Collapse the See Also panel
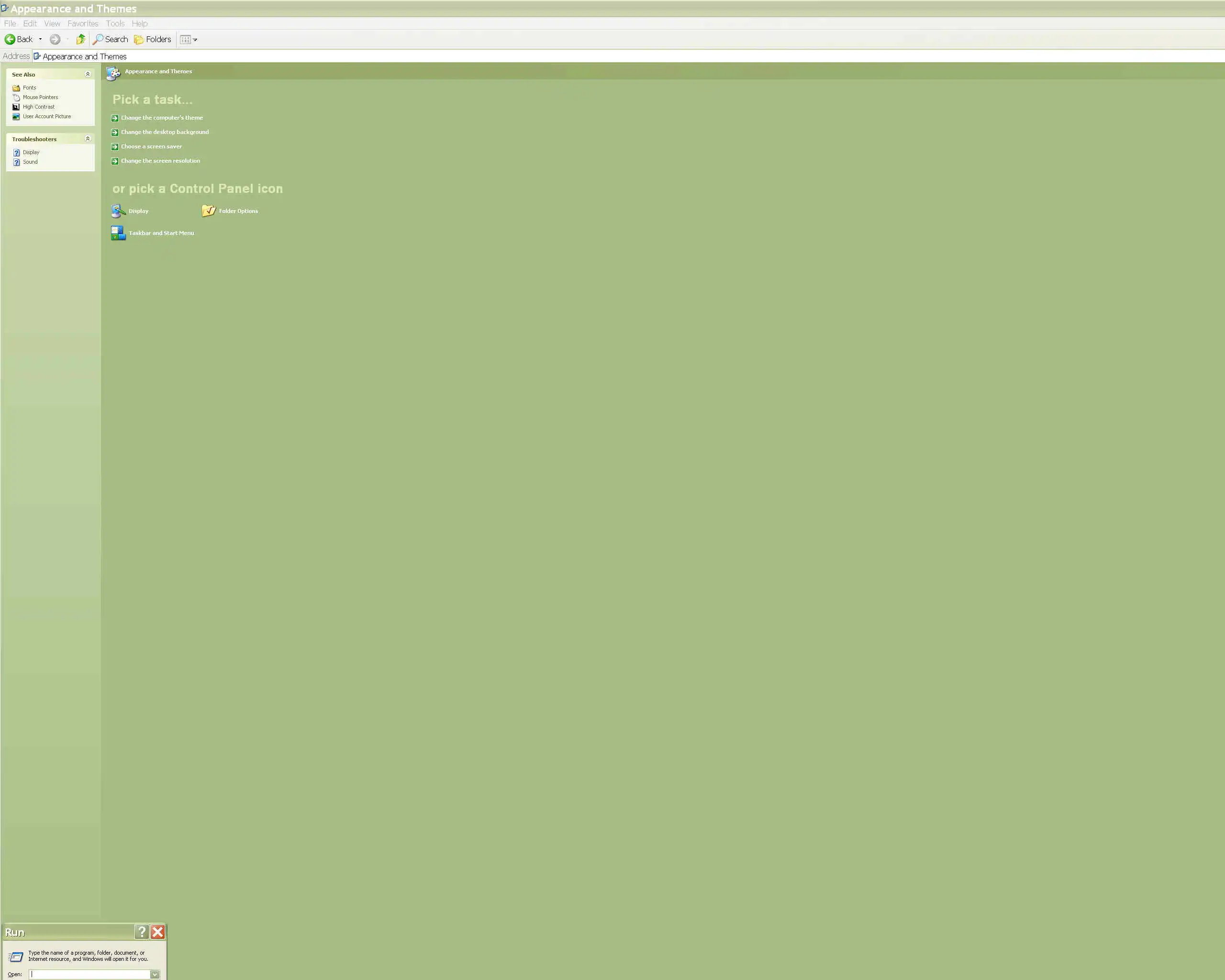Screen dimensions: 1225x980 click(x=88, y=75)
